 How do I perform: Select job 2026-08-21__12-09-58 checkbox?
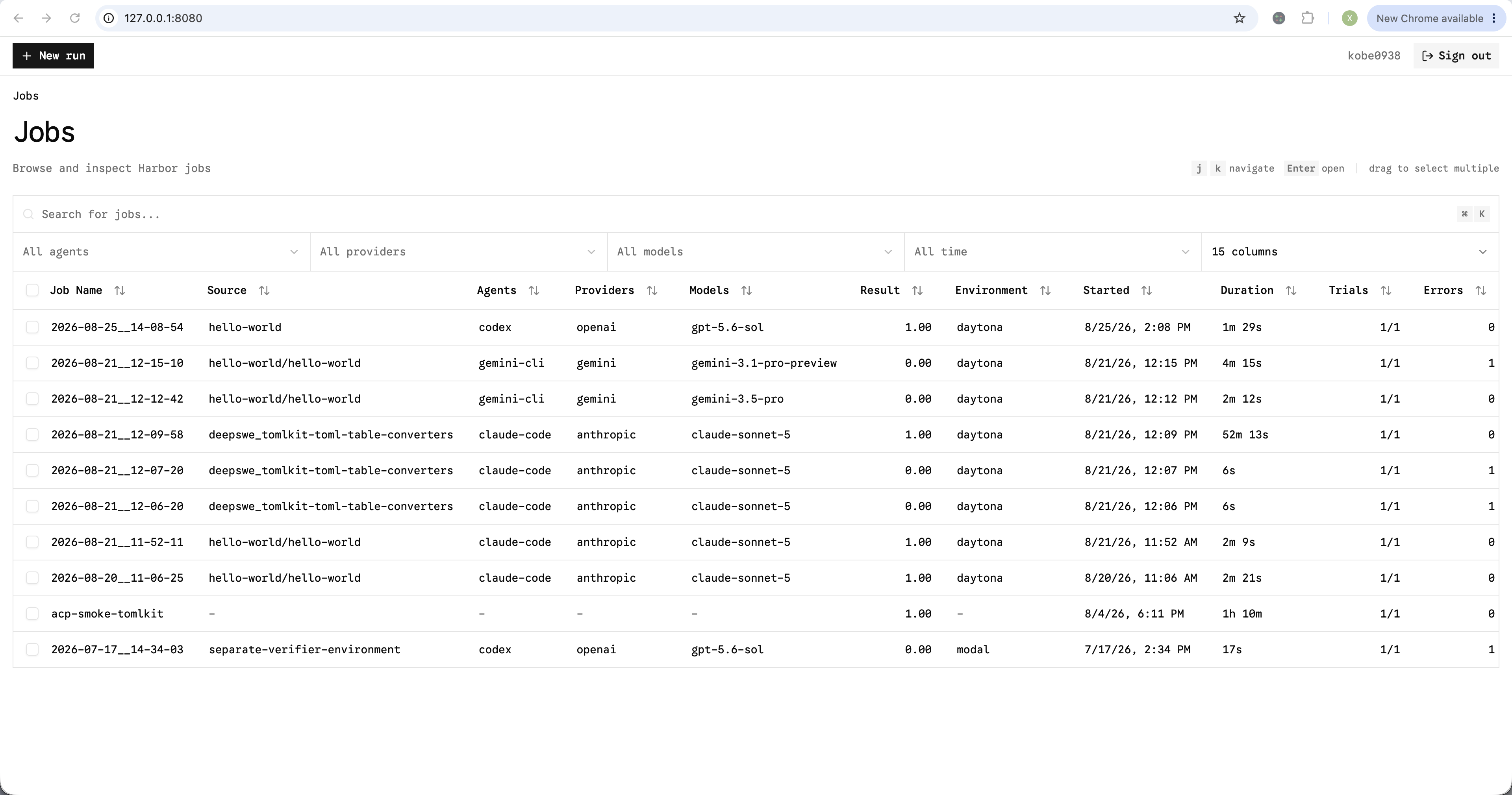tap(32, 435)
